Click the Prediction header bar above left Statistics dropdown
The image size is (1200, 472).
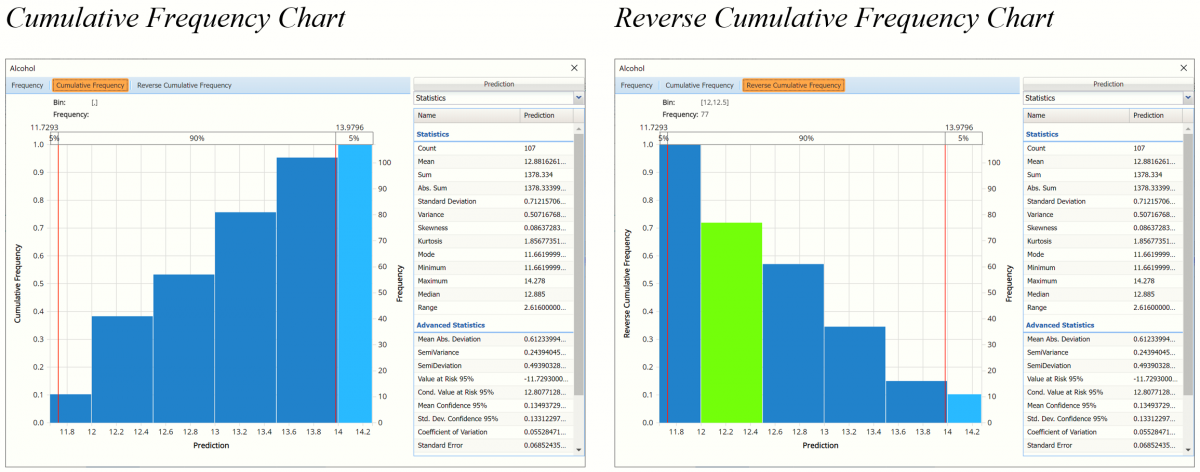(498, 85)
